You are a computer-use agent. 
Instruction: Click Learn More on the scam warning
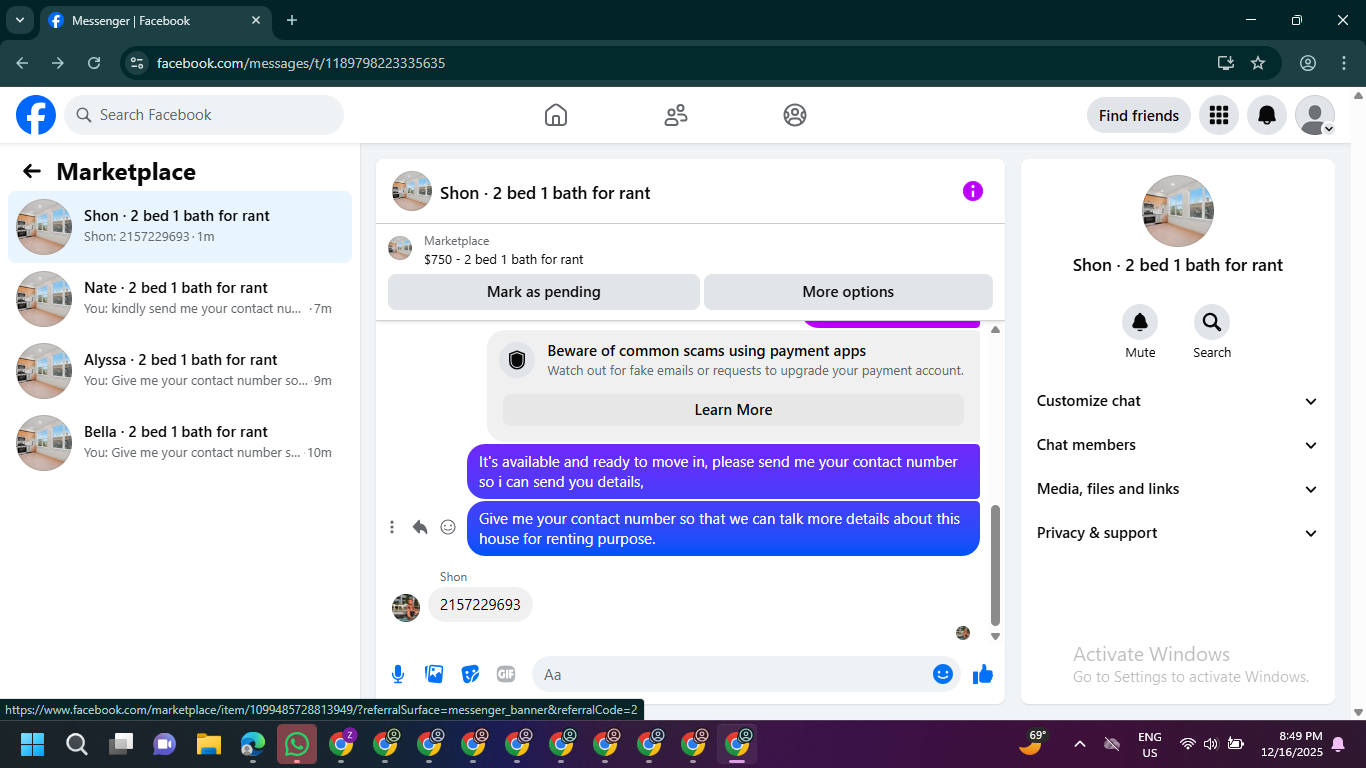733,410
